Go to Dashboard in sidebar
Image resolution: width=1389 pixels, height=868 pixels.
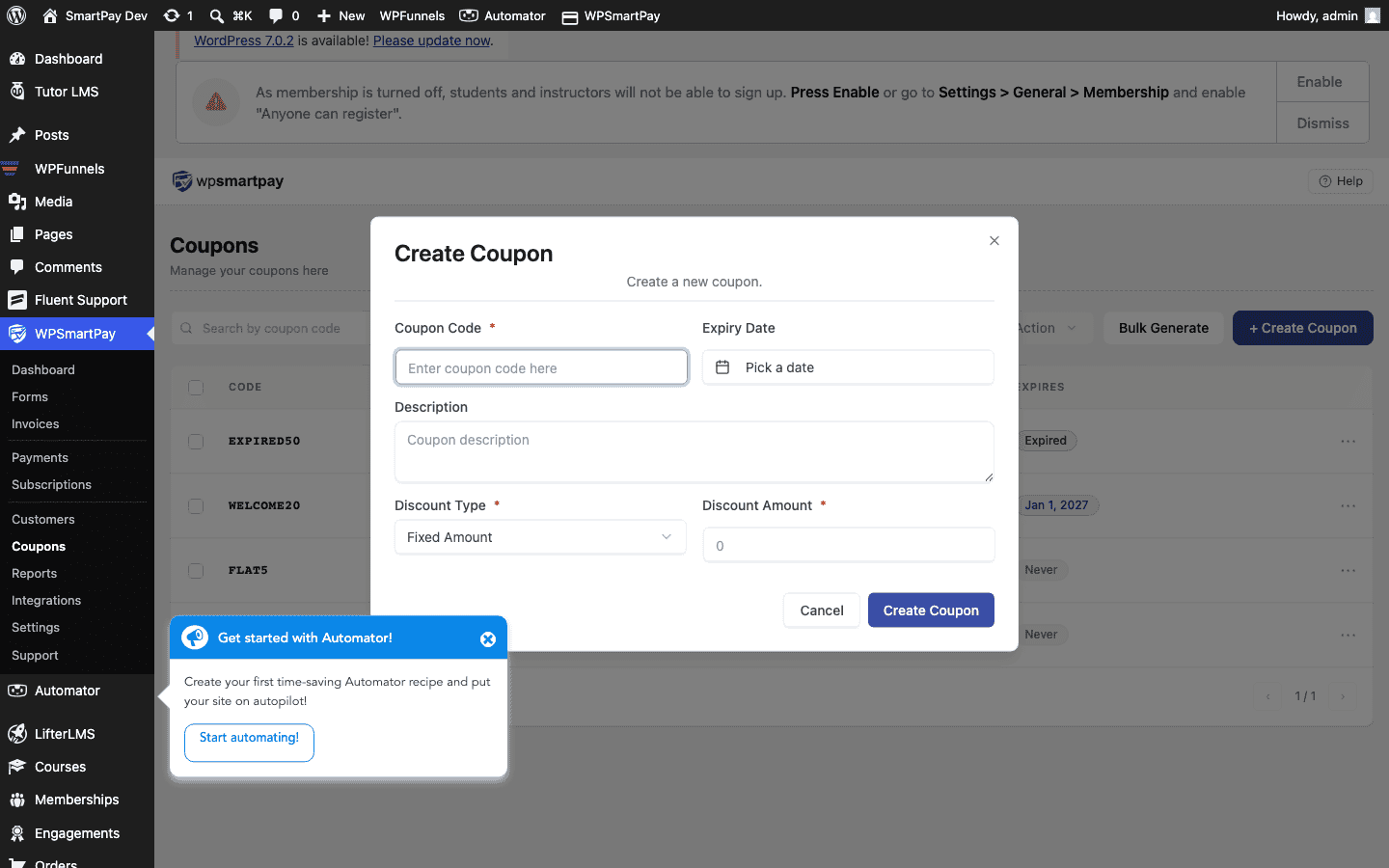pyautogui.click(x=77, y=59)
